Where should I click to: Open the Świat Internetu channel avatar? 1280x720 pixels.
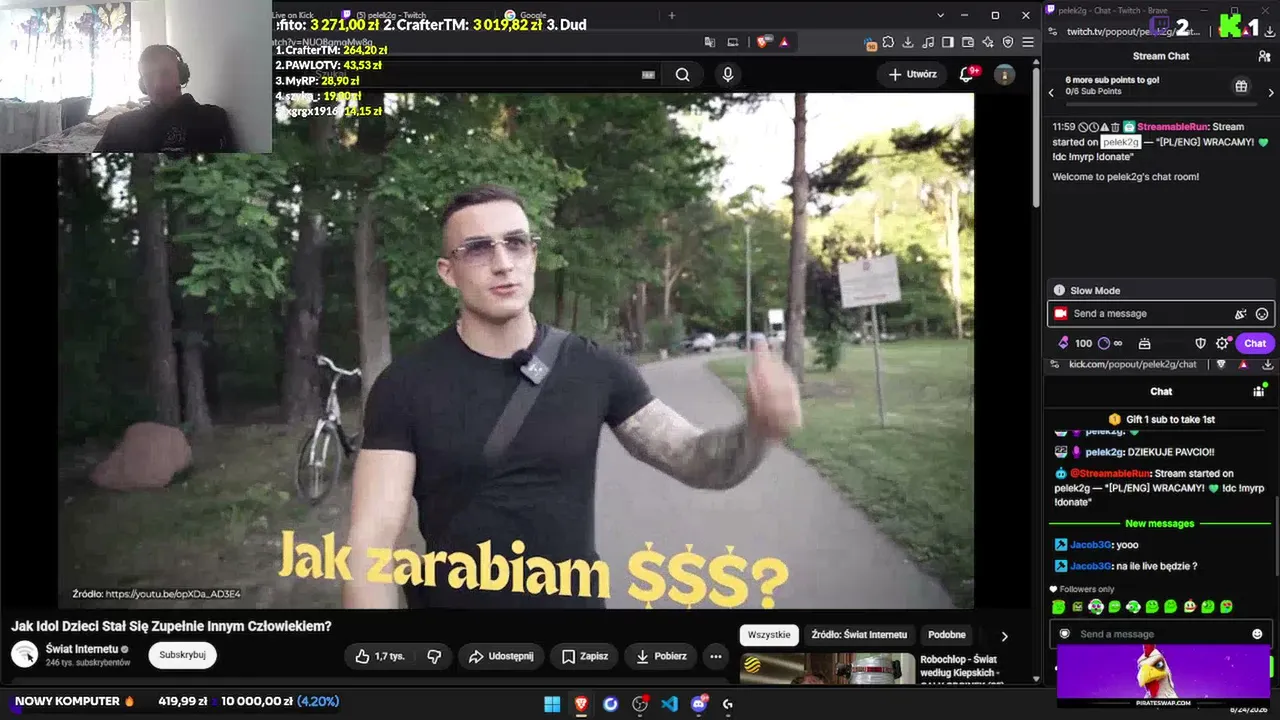24,654
